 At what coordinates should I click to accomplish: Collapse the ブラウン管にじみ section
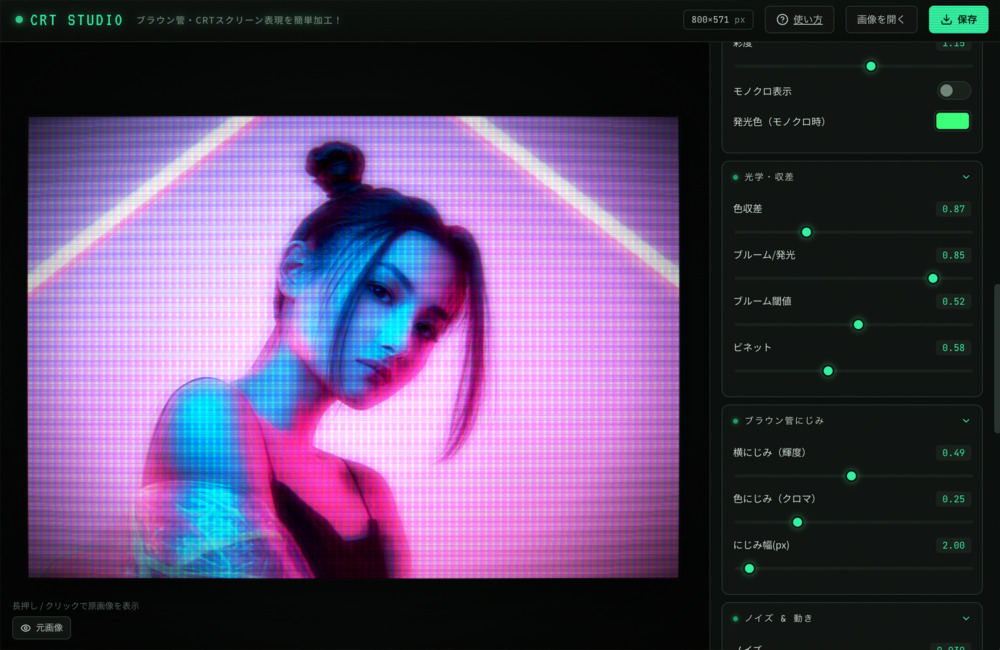(x=966, y=420)
